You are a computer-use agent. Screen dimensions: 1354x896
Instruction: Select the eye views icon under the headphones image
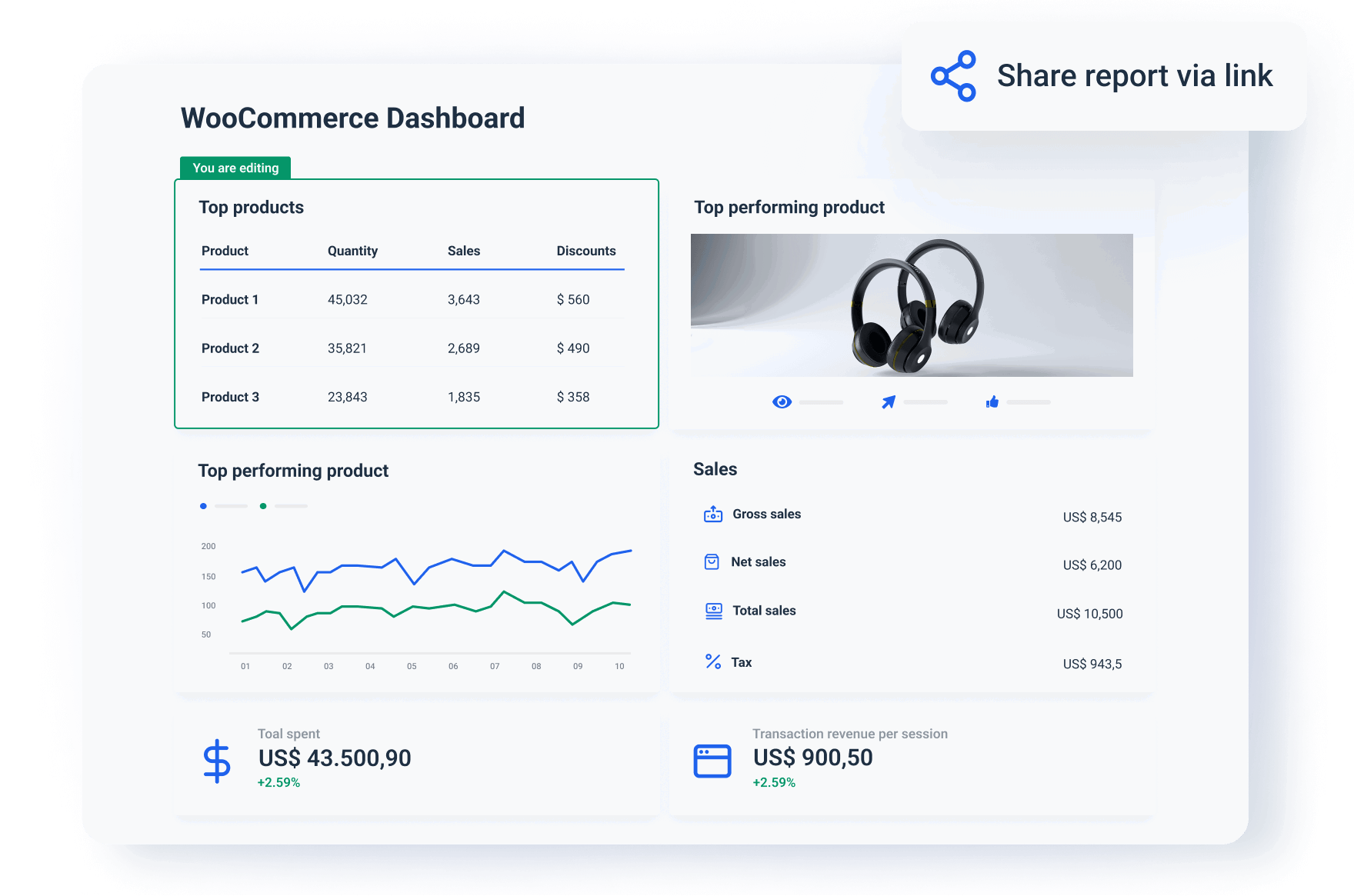[782, 401]
